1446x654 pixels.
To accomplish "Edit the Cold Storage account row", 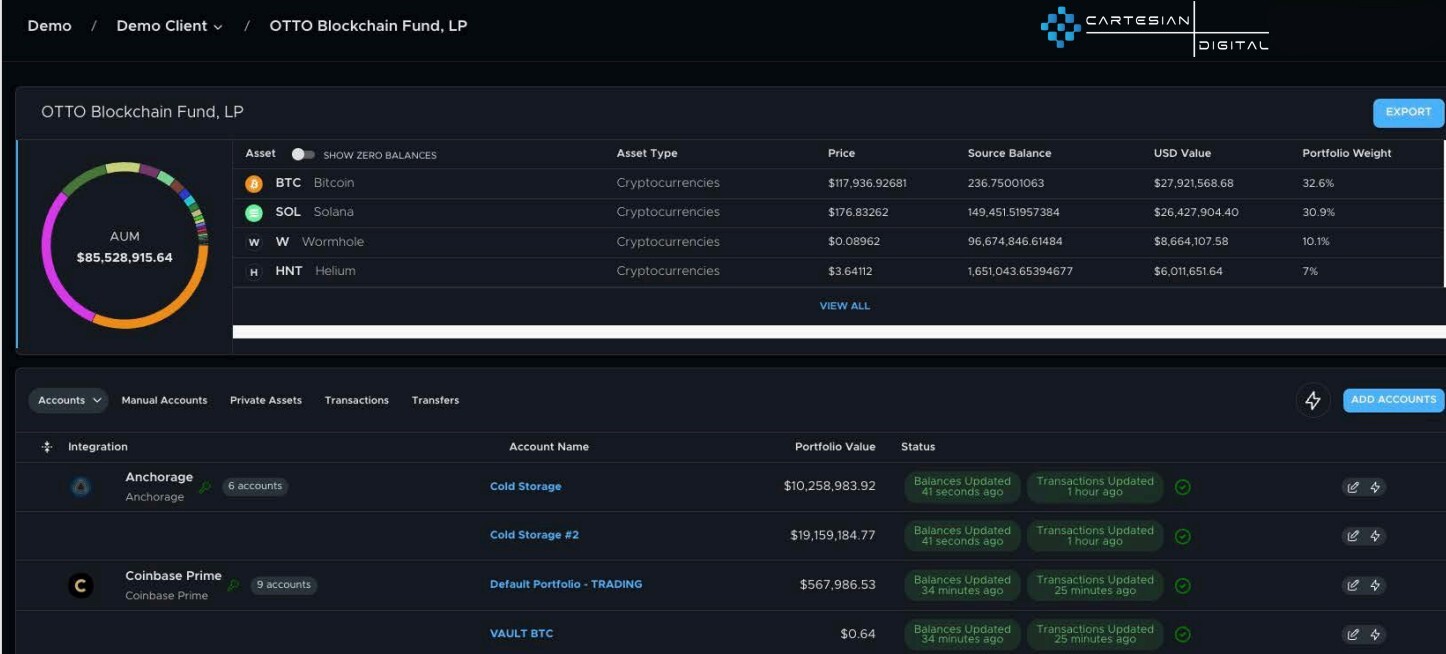I will click(1353, 487).
